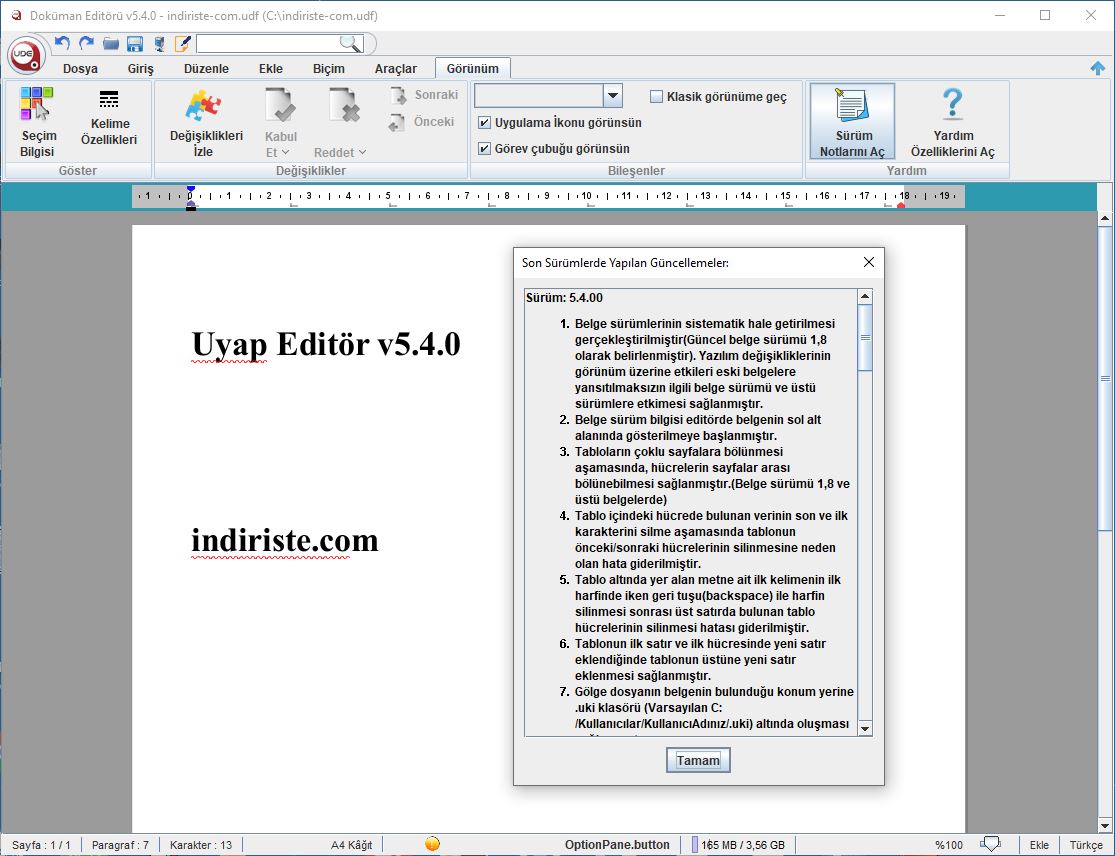Switch to the Düzenle tab
The image size is (1115, 856).
pos(206,68)
